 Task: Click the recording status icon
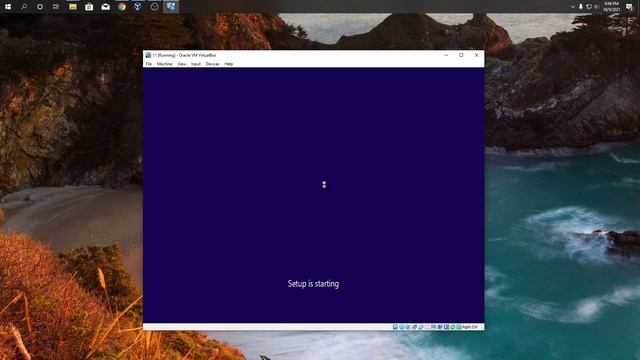coord(440,327)
